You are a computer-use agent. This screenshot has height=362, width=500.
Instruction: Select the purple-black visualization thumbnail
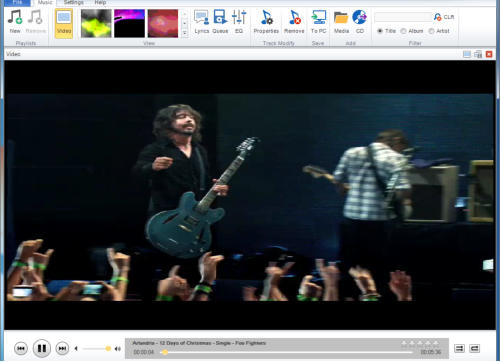click(x=129, y=23)
